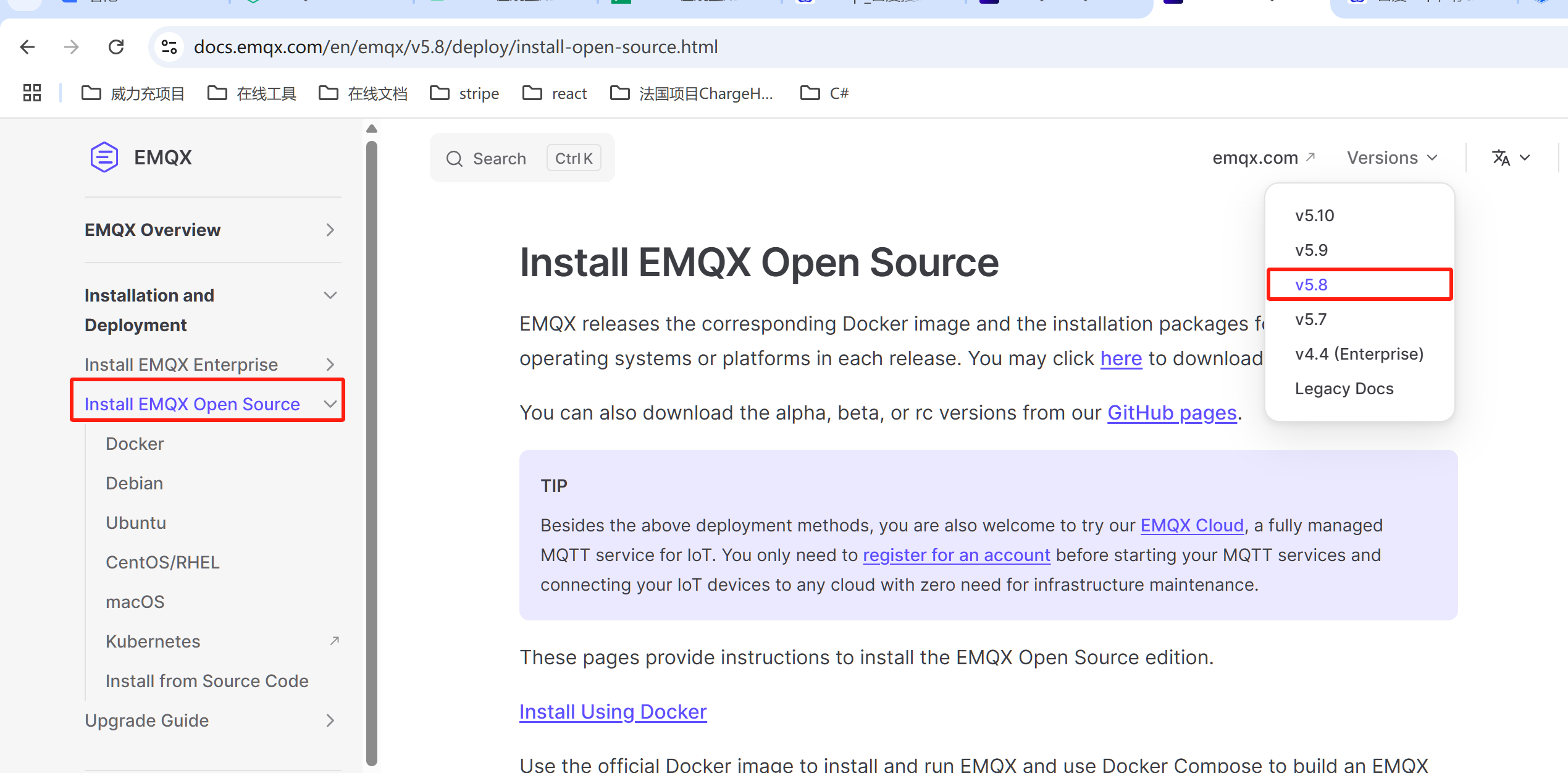This screenshot has height=773, width=1568.
Task: Open the C# bookmark folder
Action: point(824,93)
